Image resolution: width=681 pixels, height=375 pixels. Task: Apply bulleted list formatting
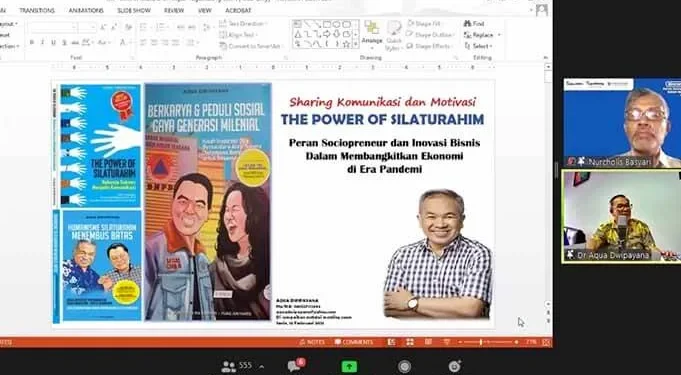(145, 27)
